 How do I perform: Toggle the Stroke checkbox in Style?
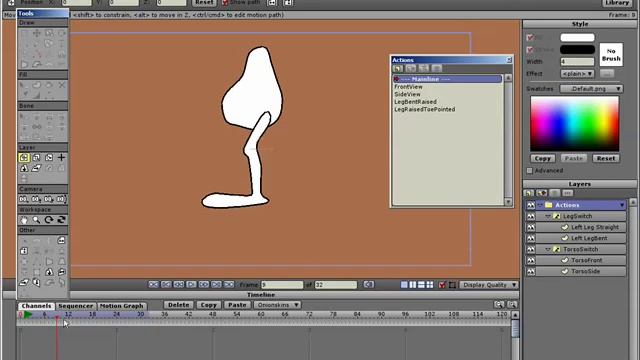[530, 50]
